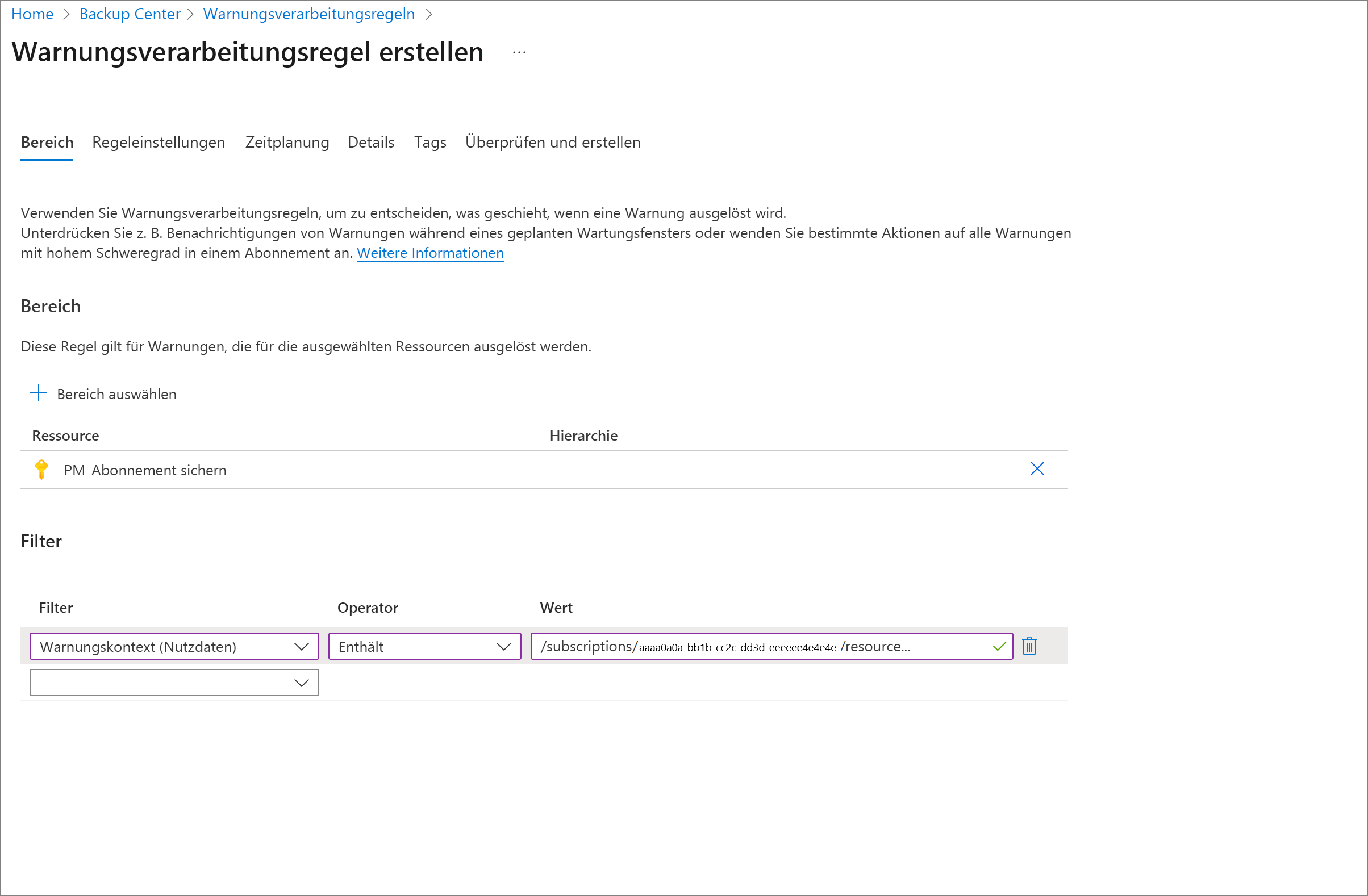Image resolution: width=1368 pixels, height=896 pixels.
Task: Click the Hierarchie column header
Action: coord(583,436)
